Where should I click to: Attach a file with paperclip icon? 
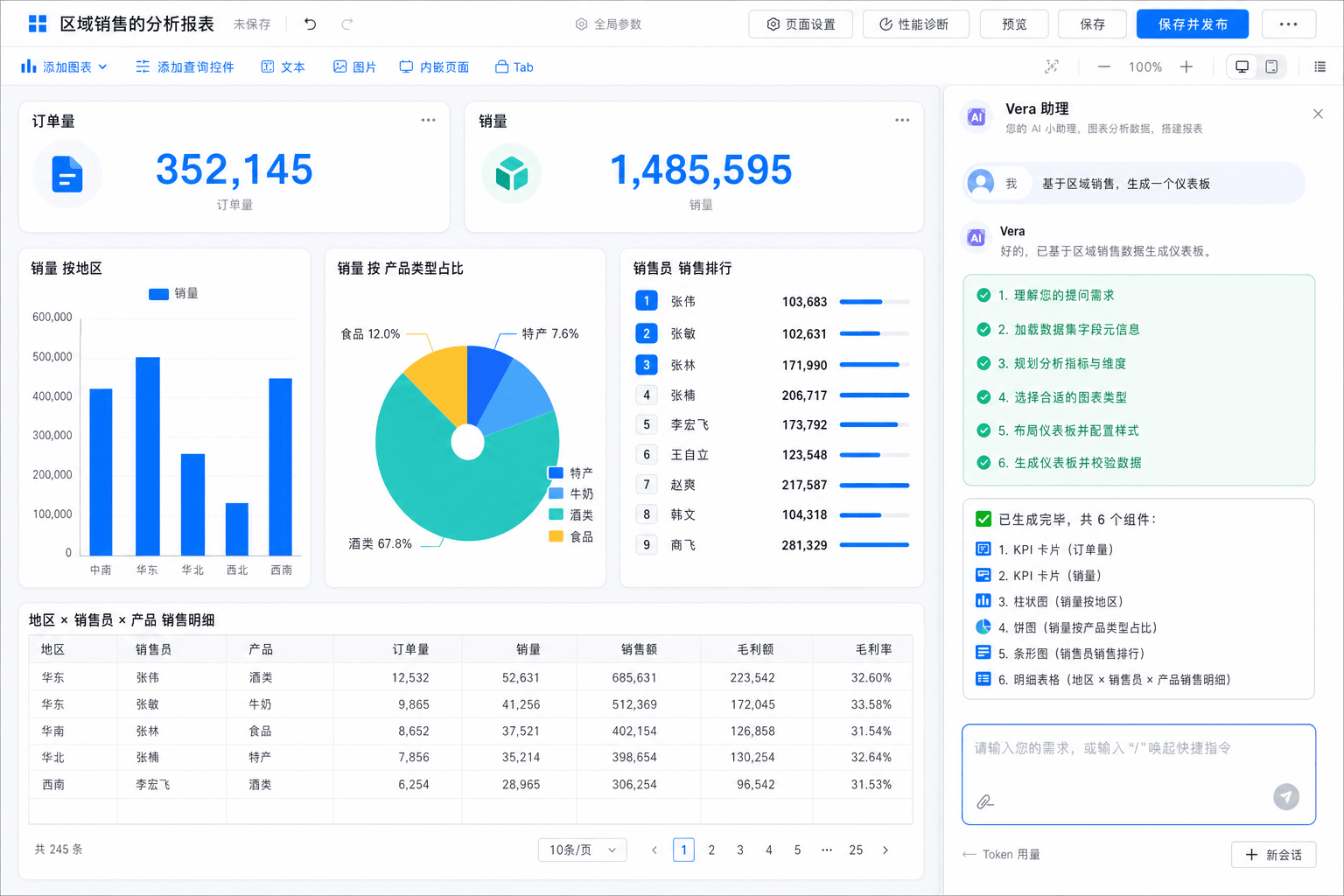(x=985, y=801)
